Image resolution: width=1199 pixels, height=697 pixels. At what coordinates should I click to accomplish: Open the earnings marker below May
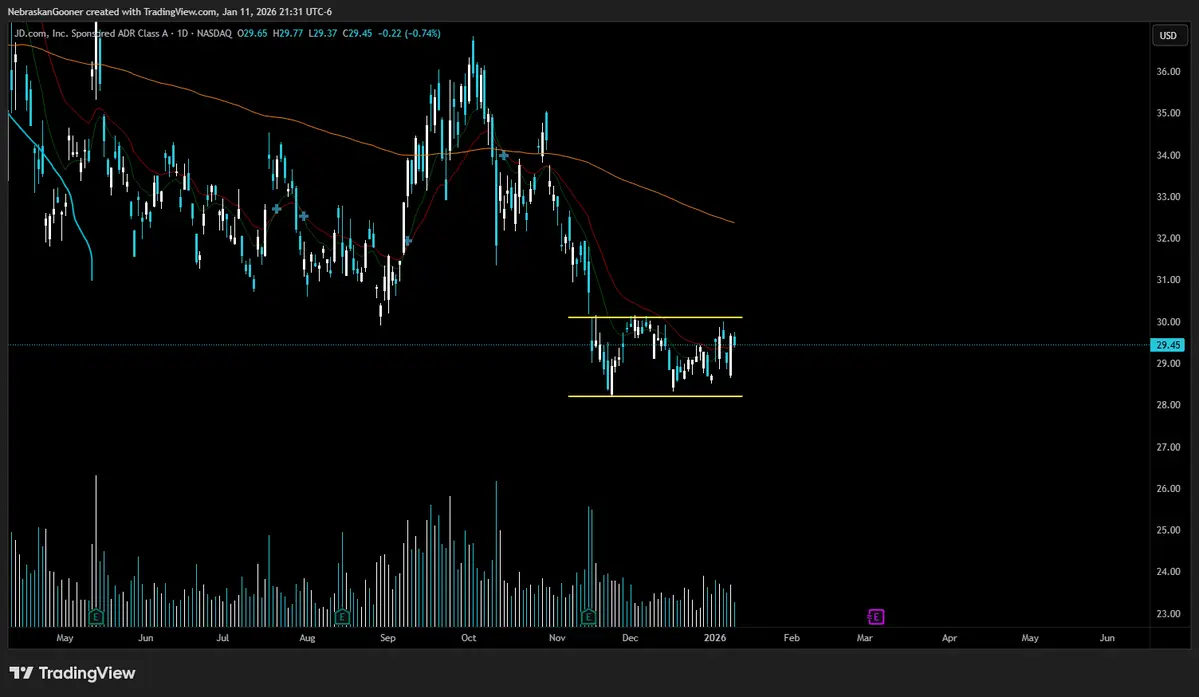pyautogui.click(x=96, y=616)
